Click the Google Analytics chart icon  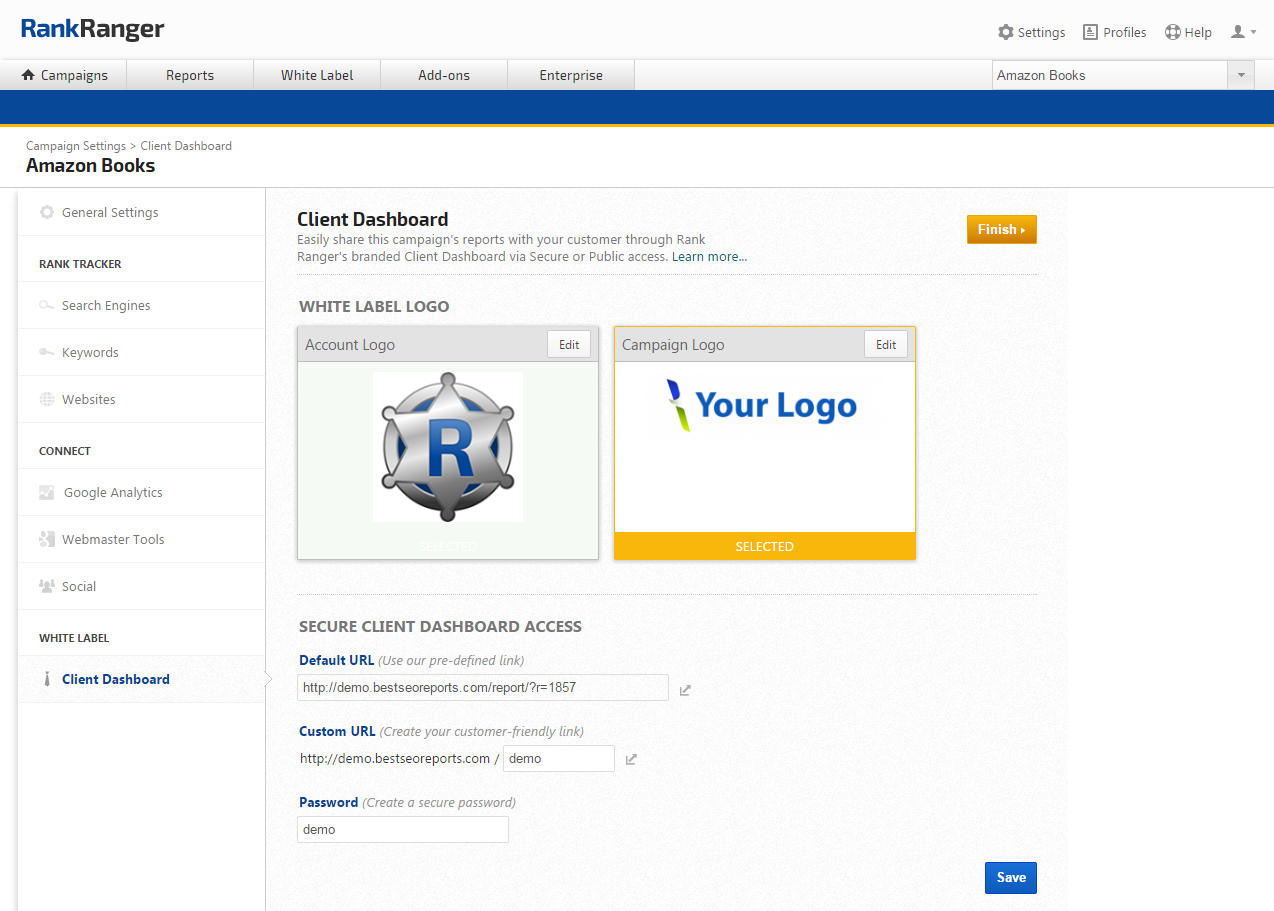point(47,492)
